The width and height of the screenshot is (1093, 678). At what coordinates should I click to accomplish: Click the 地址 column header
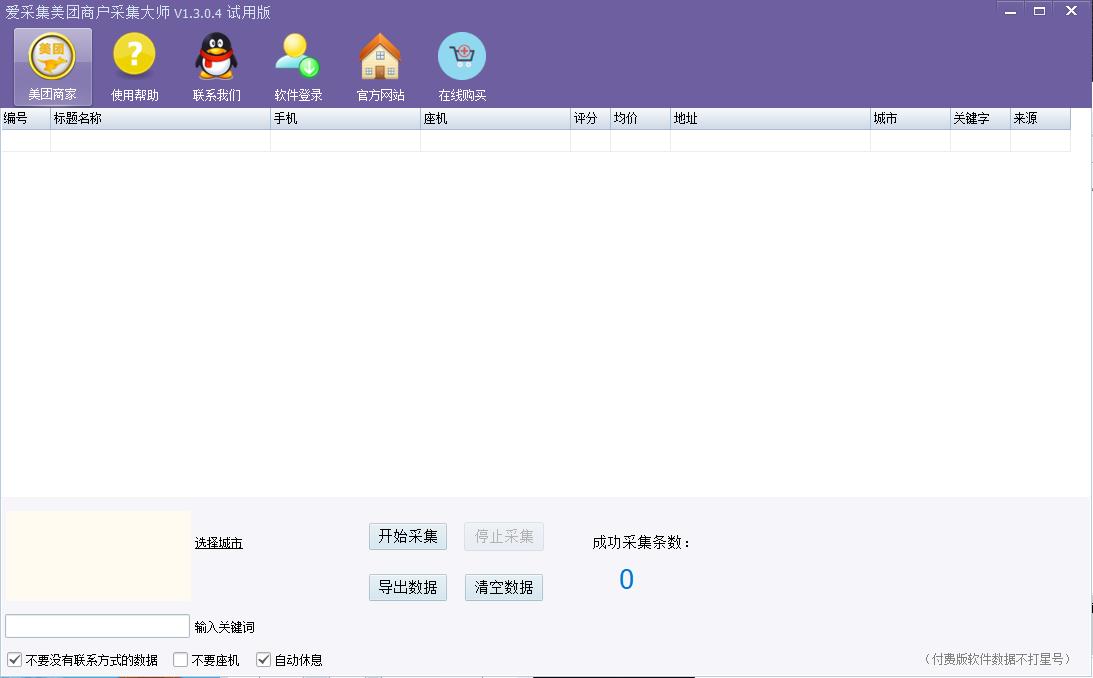[770, 118]
